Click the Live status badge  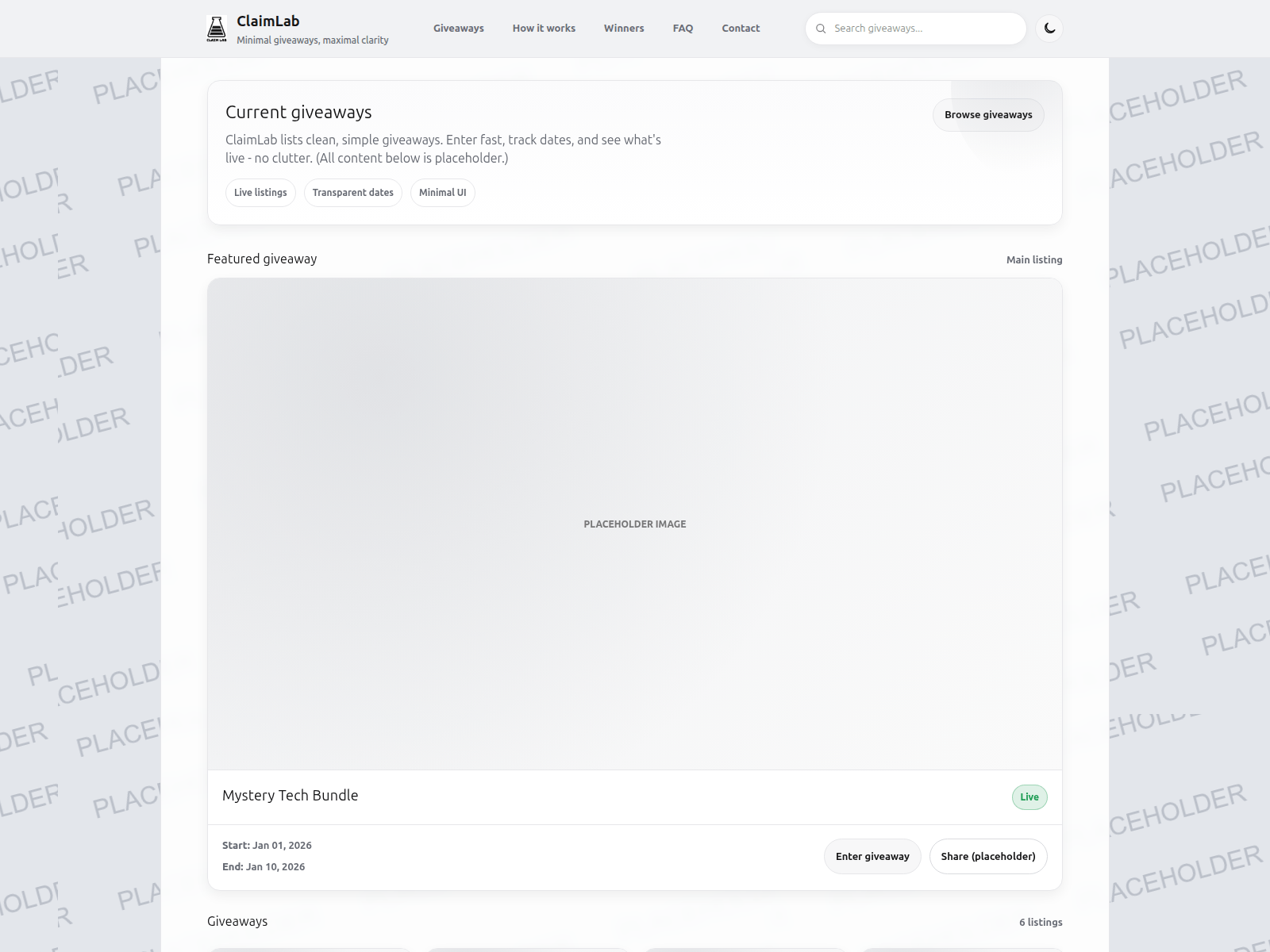pos(1029,797)
